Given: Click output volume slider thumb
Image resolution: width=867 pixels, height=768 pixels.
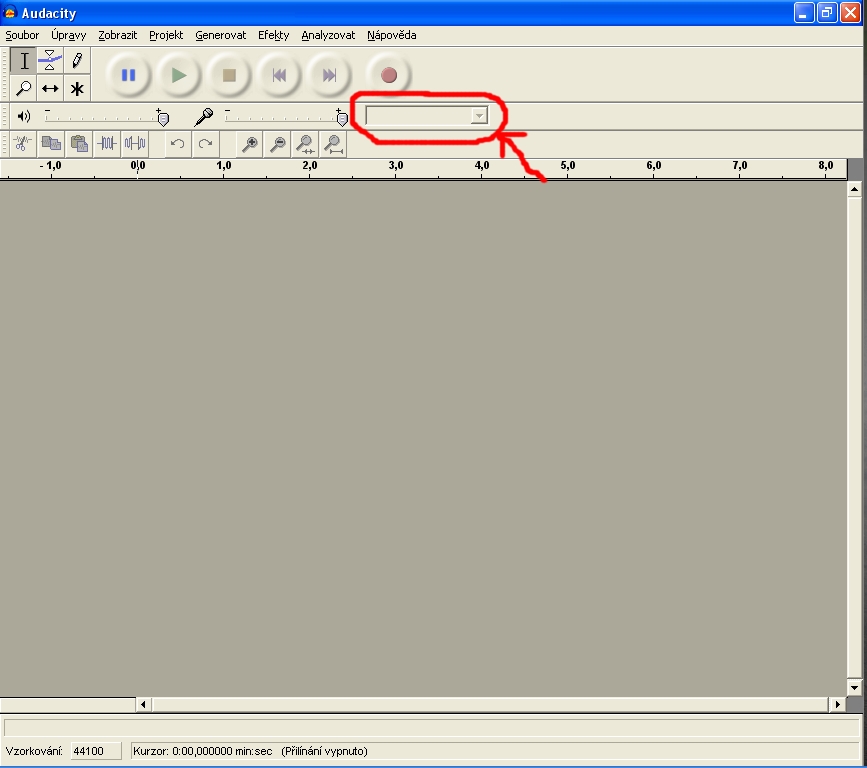Looking at the screenshot, I should coord(163,117).
